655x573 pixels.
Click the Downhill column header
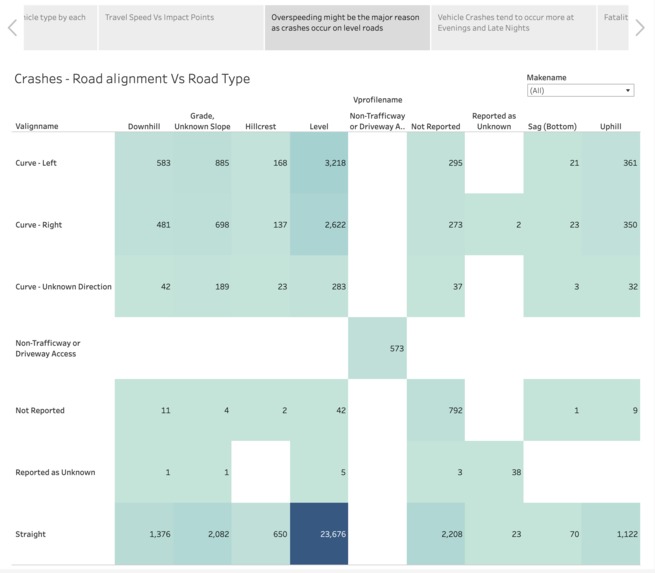click(x=144, y=126)
